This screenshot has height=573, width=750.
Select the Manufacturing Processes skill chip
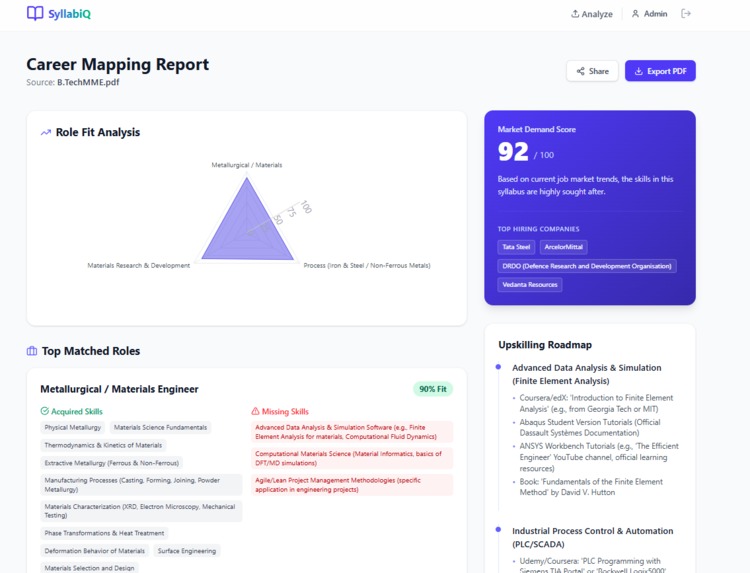[141, 485]
